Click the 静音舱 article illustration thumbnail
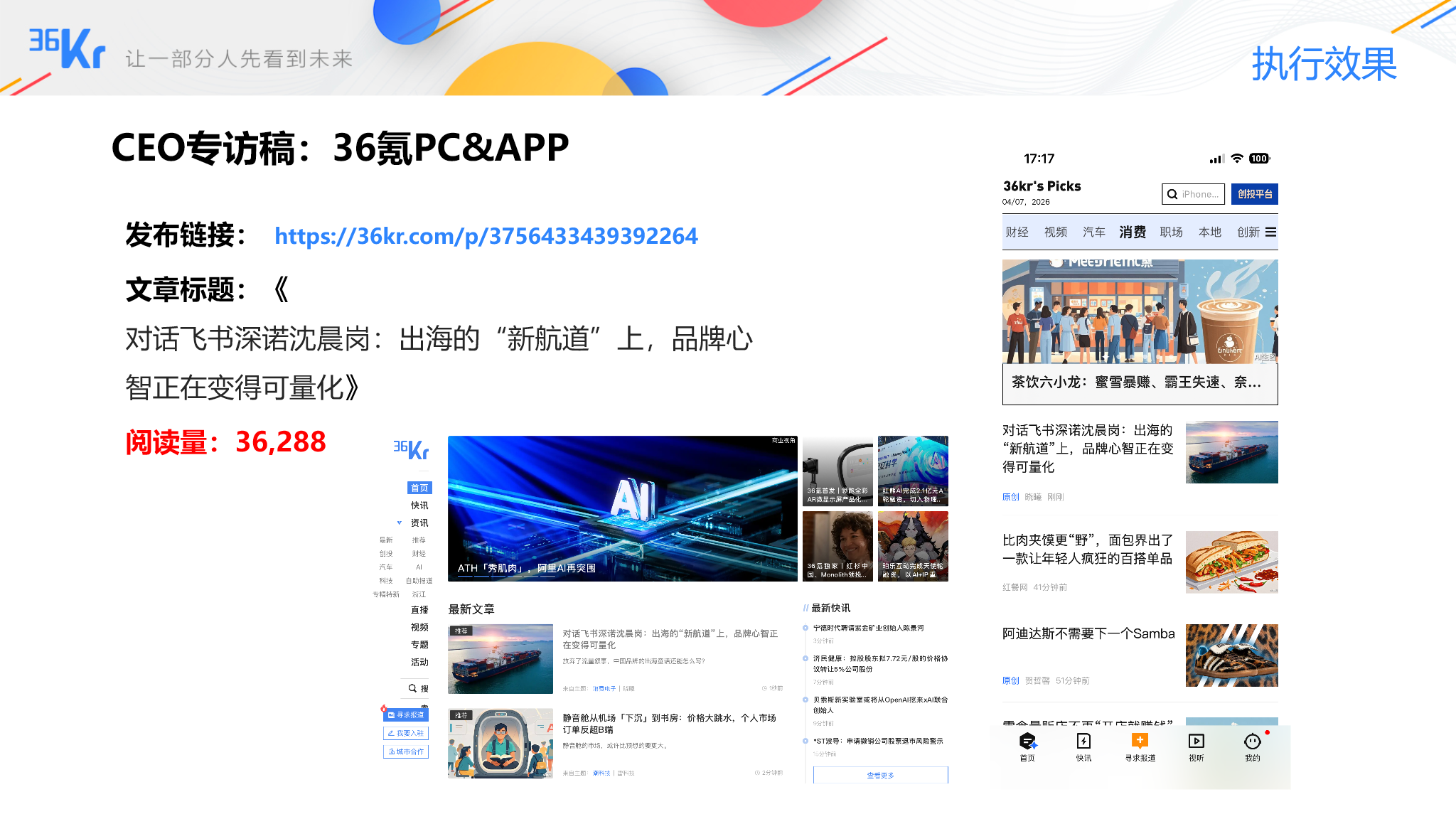The width and height of the screenshot is (1456, 819). [500, 743]
